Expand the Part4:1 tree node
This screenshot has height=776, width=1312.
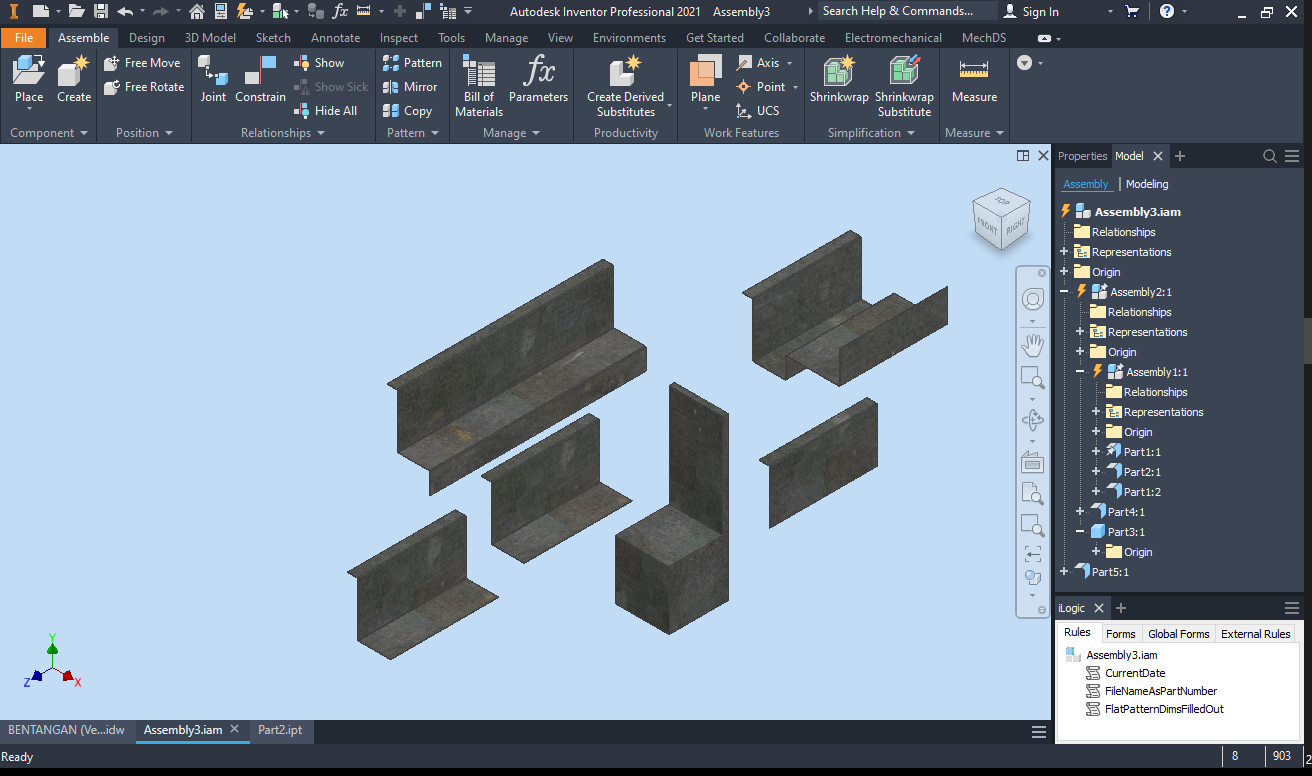click(x=1080, y=512)
